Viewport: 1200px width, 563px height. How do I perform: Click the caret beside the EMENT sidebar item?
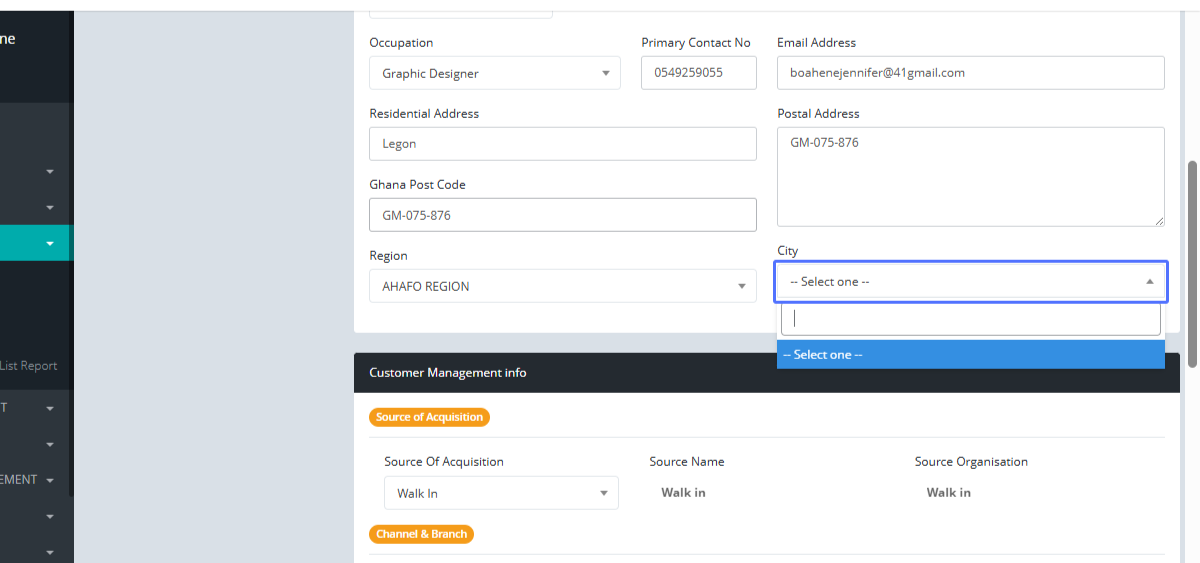(x=50, y=480)
